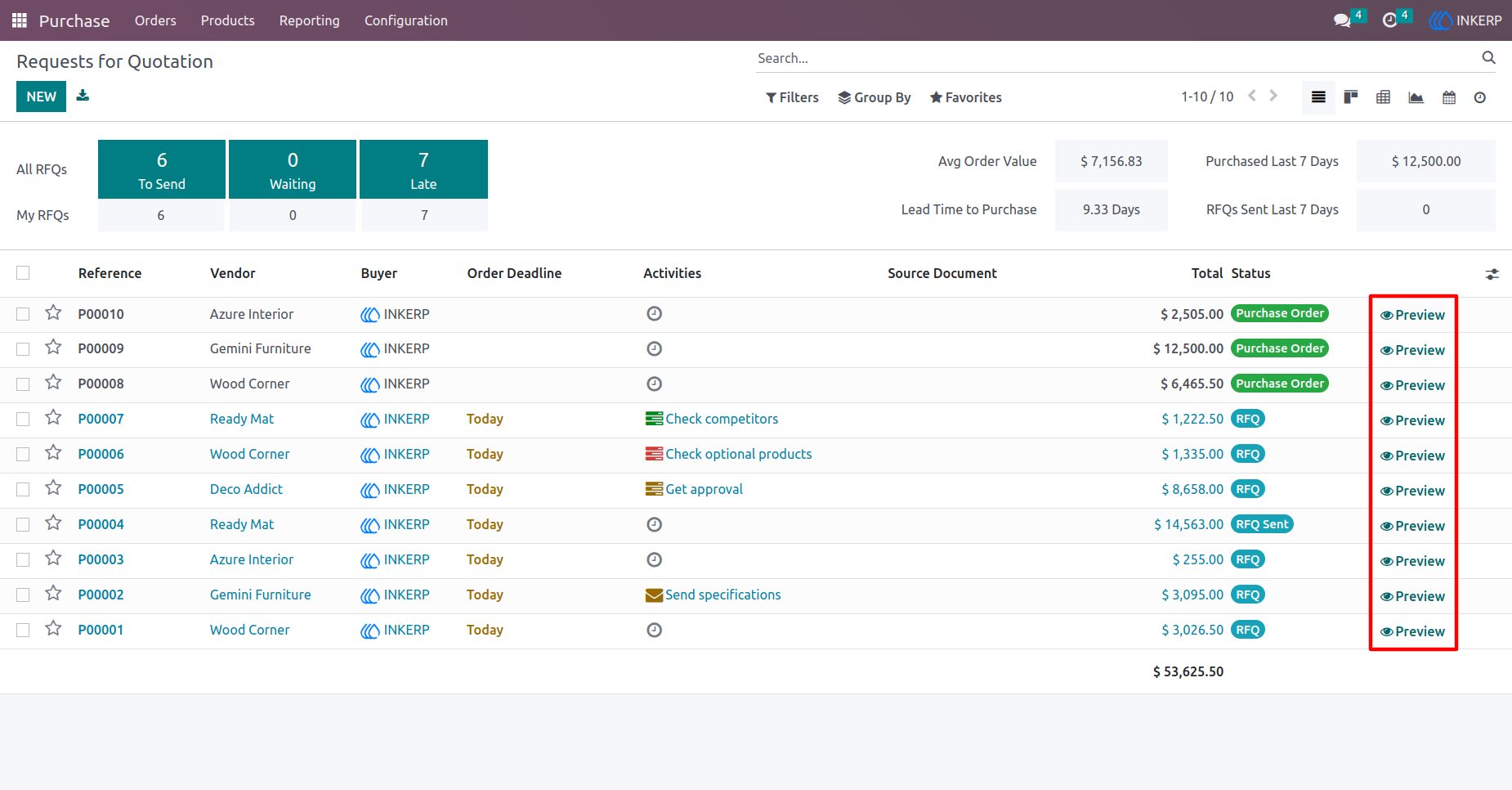Open the Products menu
Viewport: 1512px width, 790px height.
(x=228, y=20)
